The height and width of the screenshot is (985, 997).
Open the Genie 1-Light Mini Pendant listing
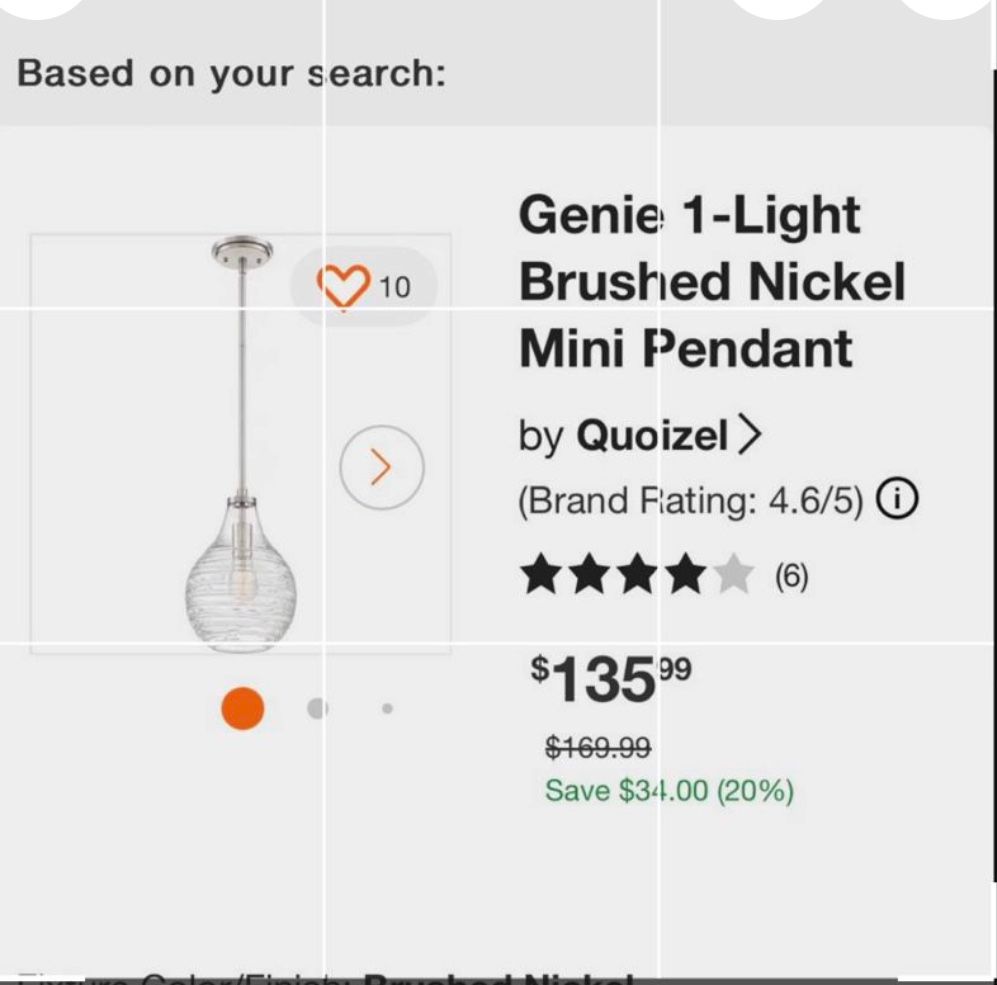710,281
